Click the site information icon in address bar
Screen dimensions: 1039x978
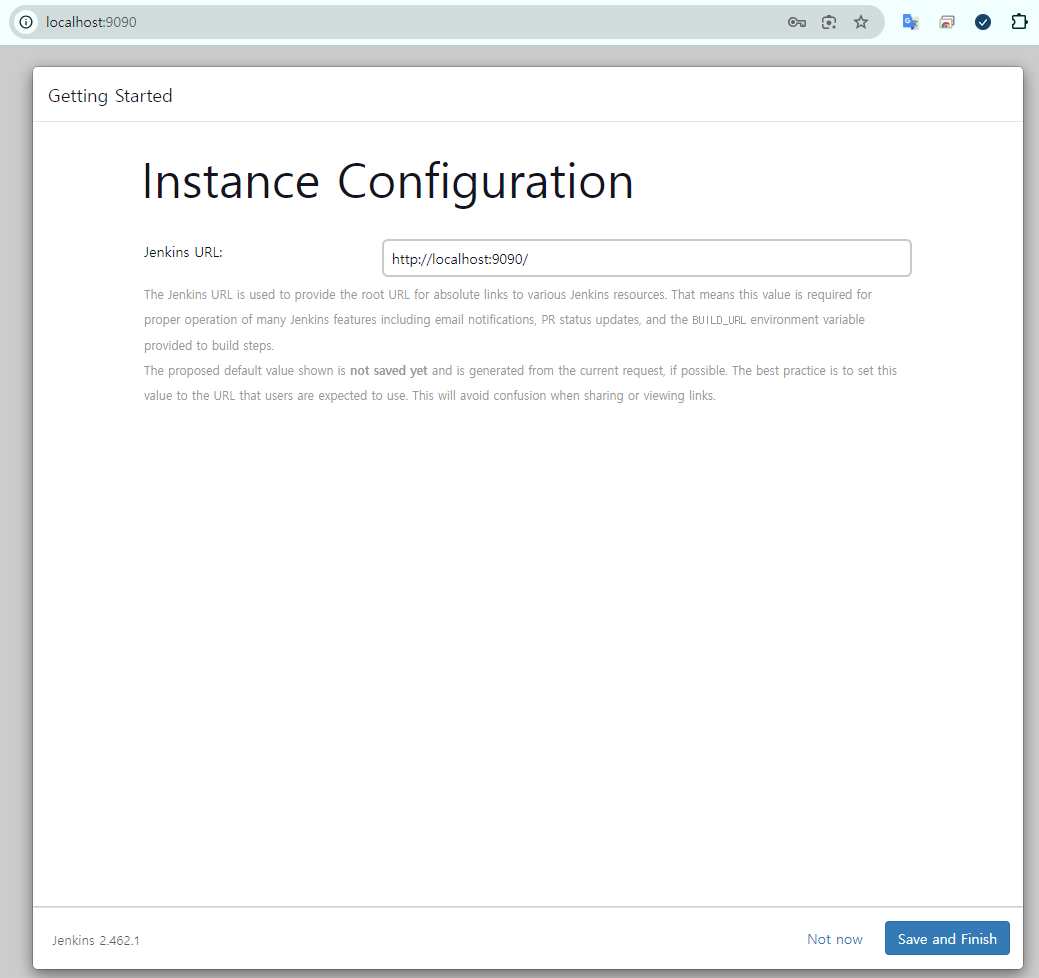[x=26, y=22]
